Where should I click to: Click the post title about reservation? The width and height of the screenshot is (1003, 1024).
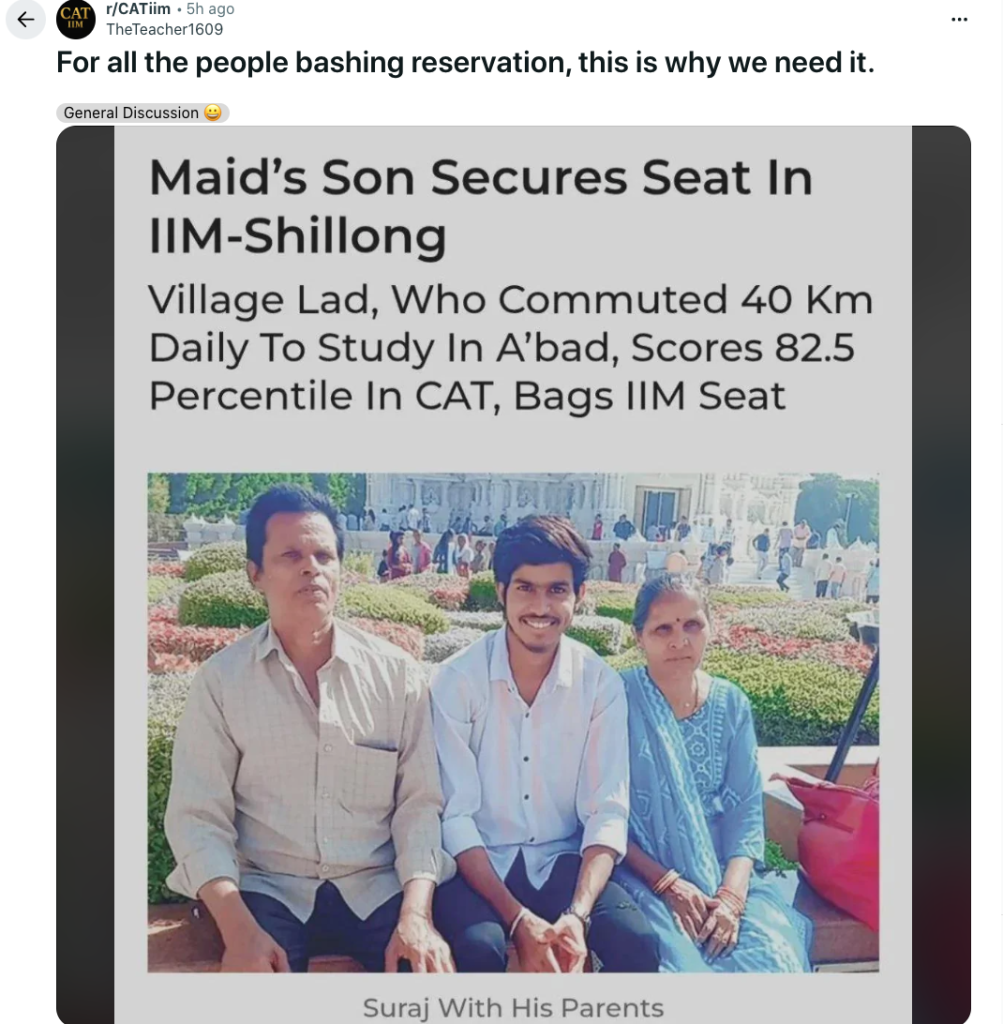click(465, 63)
